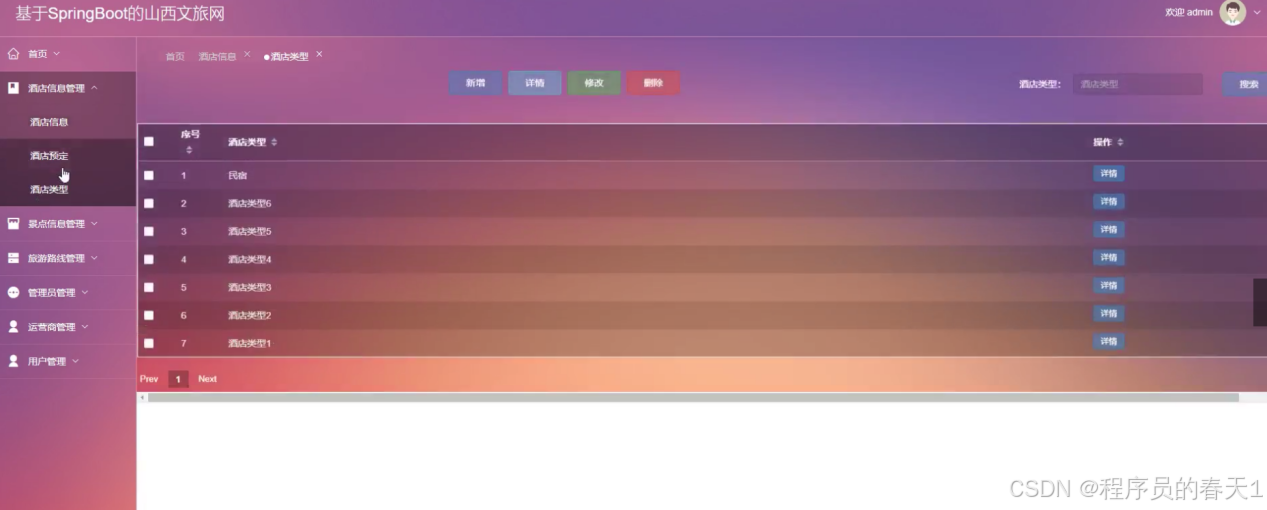Open 详情 for the 酒店类型6 row
The width and height of the screenshot is (1267, 510).
(1108, 202)
